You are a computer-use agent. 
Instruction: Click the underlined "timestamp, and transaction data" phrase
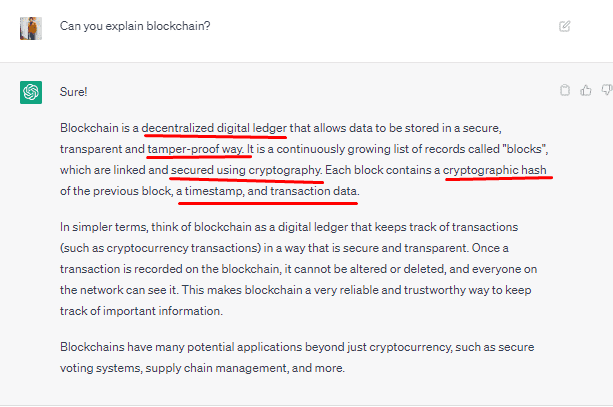271,191
